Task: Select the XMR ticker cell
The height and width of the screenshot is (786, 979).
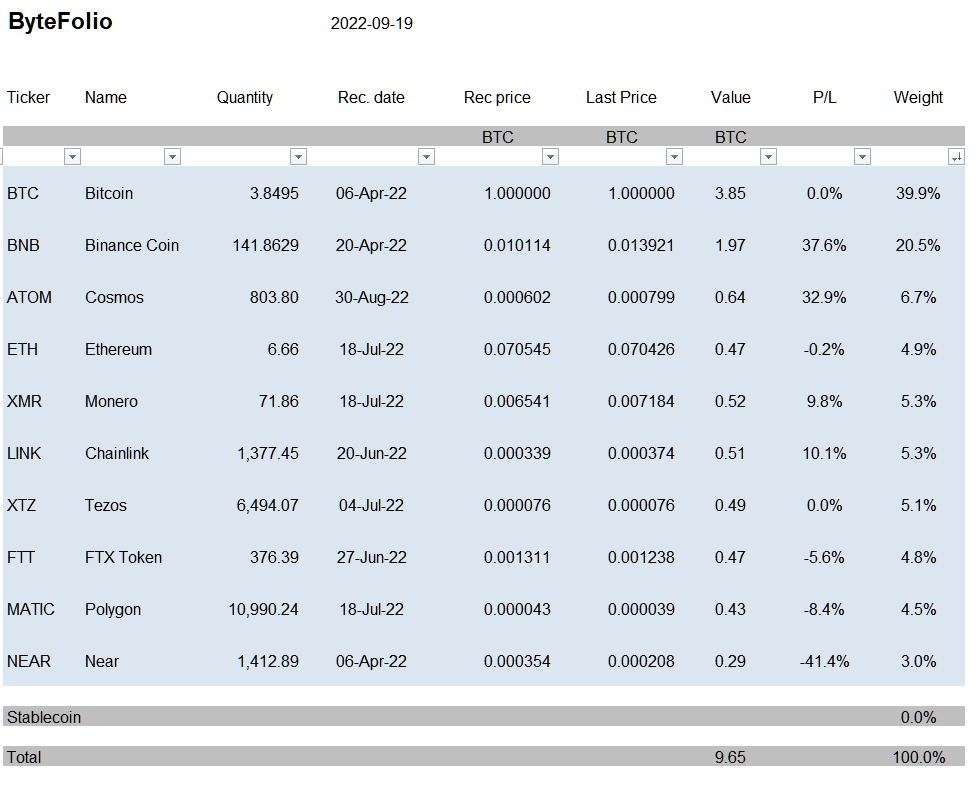Action: [24, 401]
